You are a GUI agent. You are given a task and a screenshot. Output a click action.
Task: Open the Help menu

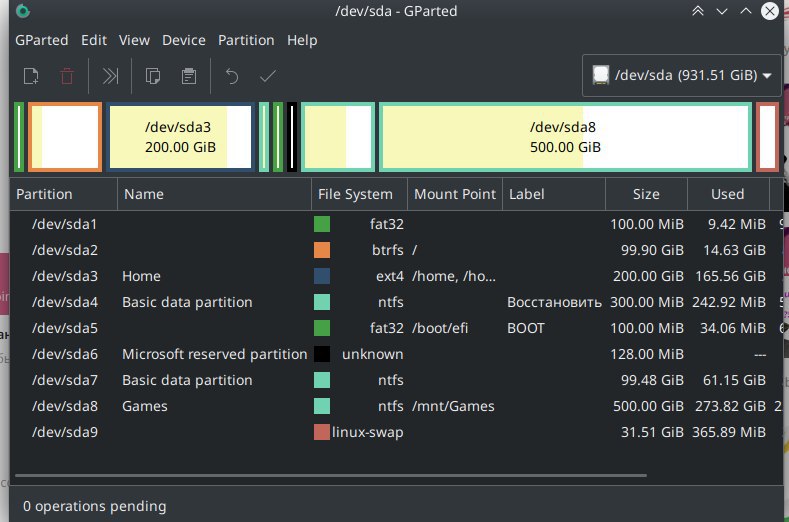point(302,40)
